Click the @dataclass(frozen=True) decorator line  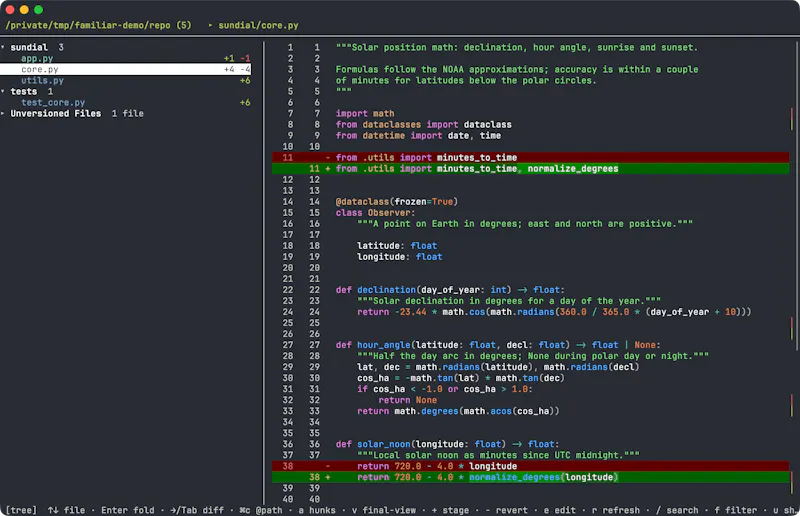(x=397, y=202)
